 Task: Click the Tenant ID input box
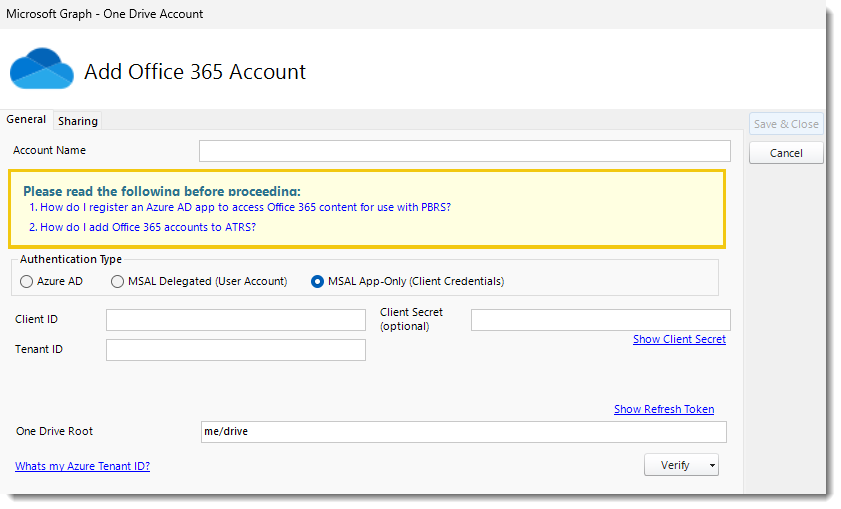[x=235, y=350]
